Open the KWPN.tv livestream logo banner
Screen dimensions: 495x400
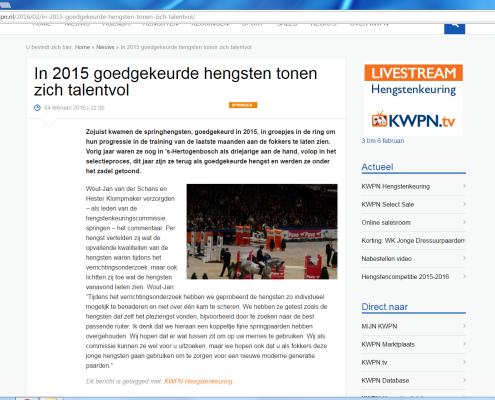[x=413, y=120]
